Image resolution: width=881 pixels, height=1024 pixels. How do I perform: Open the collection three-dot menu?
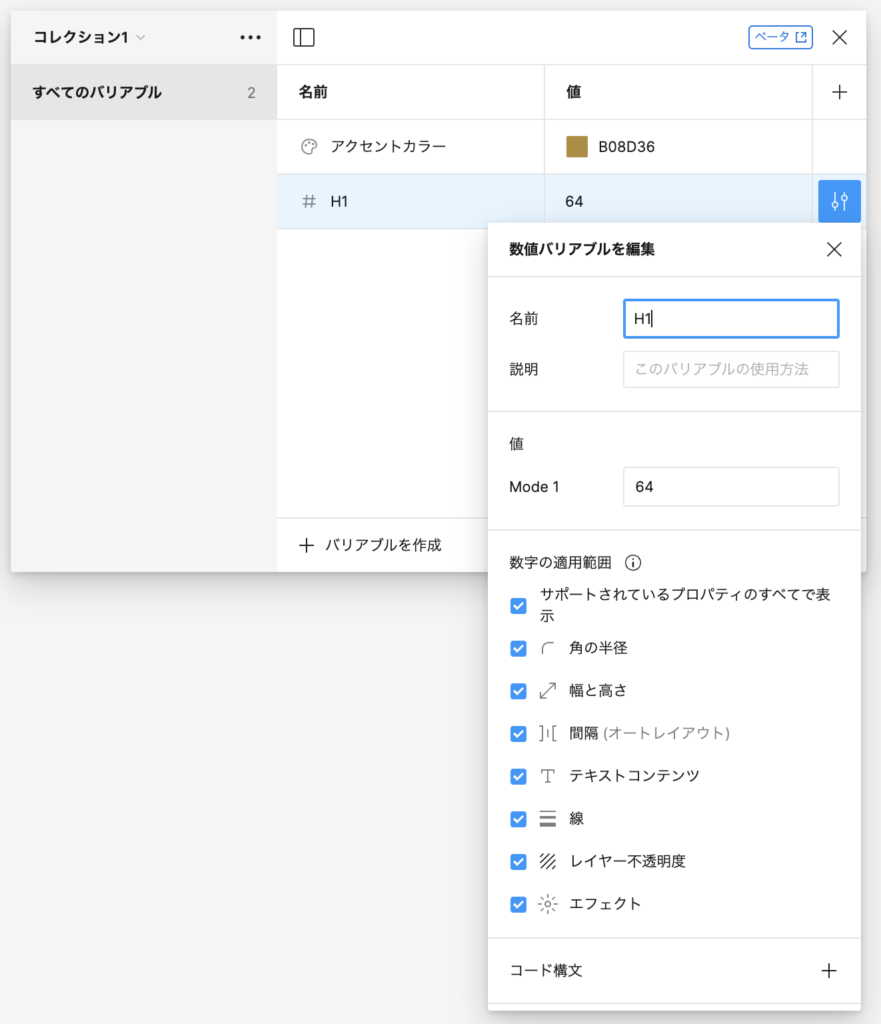(x=250, y=38)
